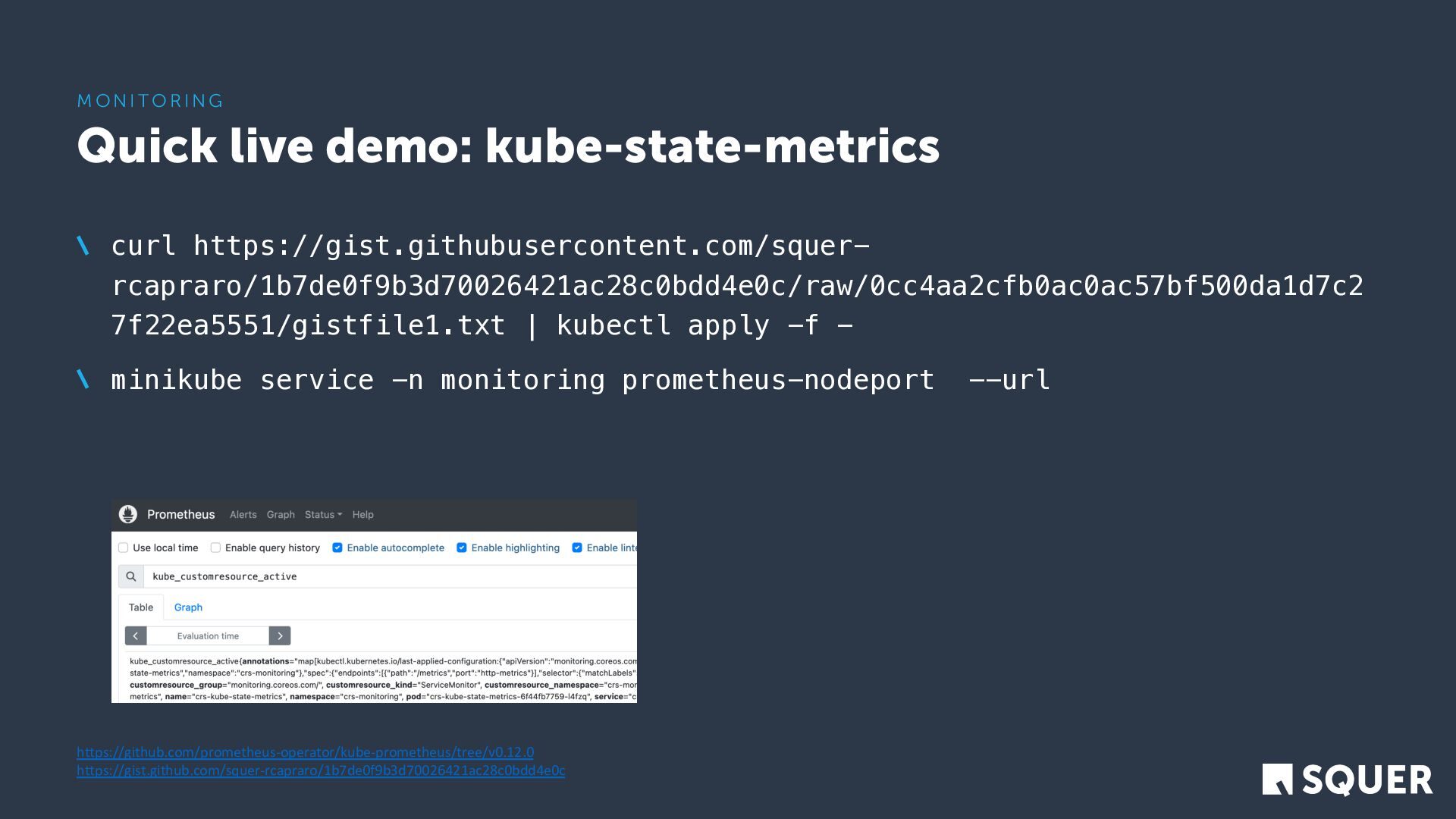The width and height of the screenshot is (1456, 819).
Task: Click the search magnifier icon
Action: tap(131, 576)
